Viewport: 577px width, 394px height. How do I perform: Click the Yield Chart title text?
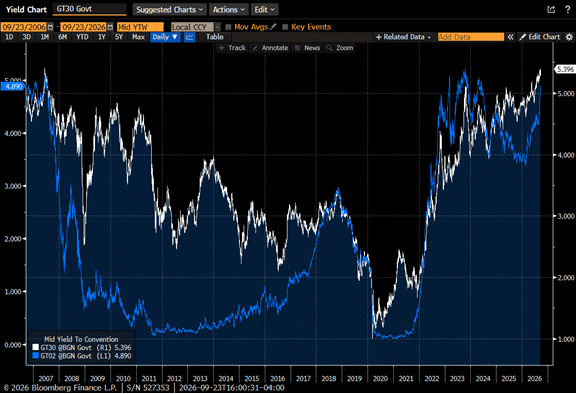[26, 10]
